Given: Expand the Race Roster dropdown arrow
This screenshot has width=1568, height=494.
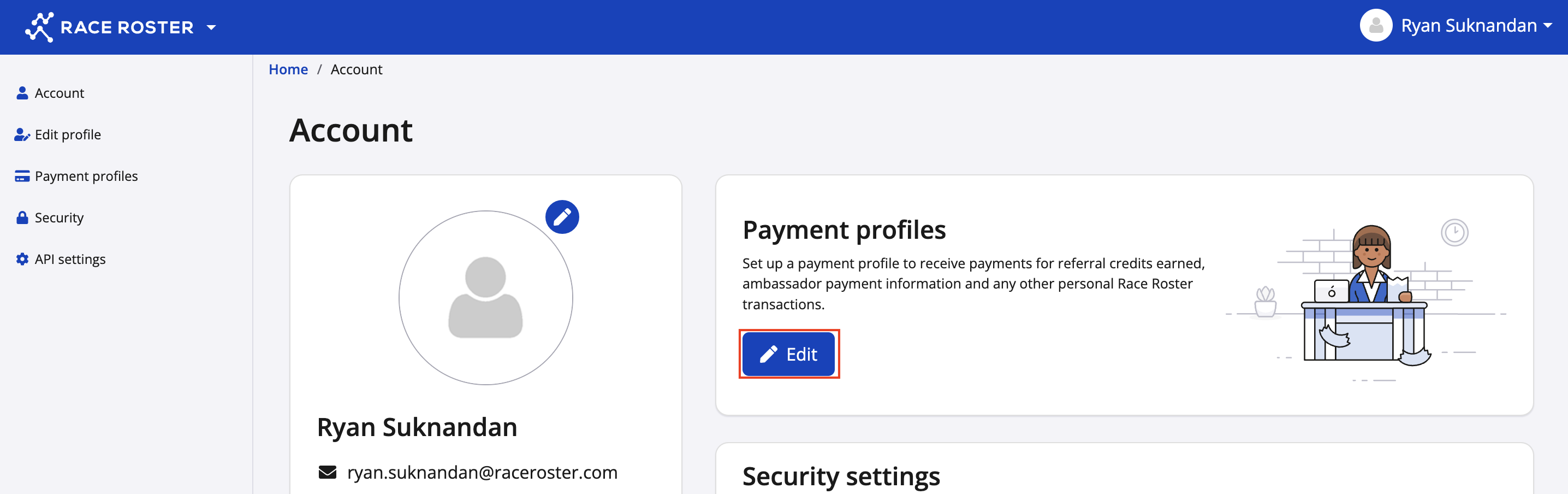Looking at the screenshot, I should point(211,27).
